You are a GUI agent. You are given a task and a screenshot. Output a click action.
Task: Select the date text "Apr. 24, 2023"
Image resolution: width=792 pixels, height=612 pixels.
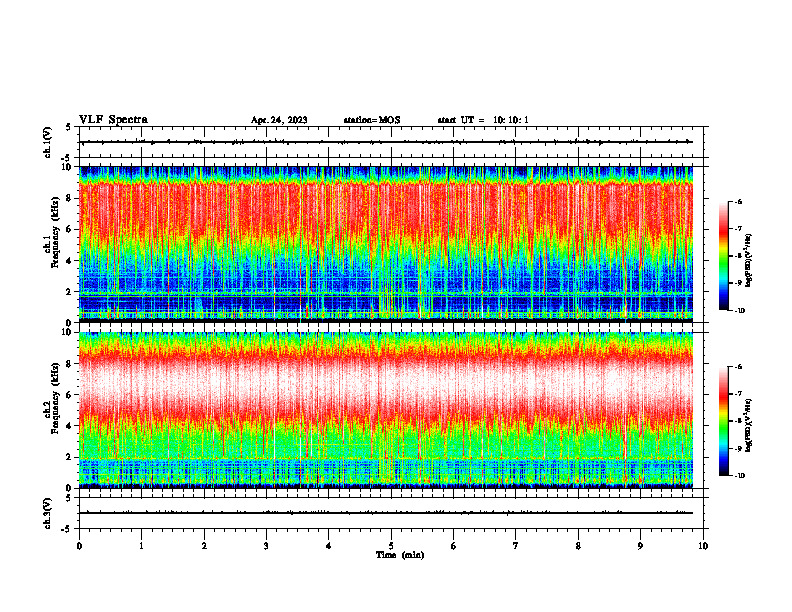point(279,120)
